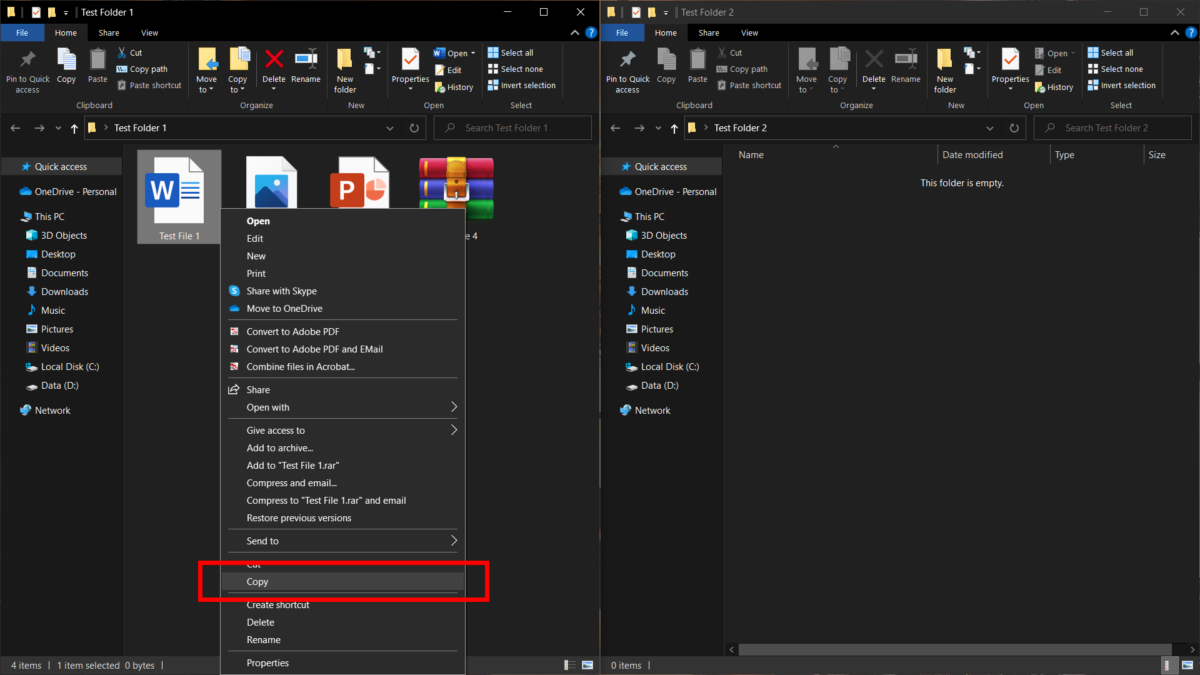Click Select all in Test Folder 1 ribbon
This screenshot has height=675, width=1200.
click(x=510, y=53)
